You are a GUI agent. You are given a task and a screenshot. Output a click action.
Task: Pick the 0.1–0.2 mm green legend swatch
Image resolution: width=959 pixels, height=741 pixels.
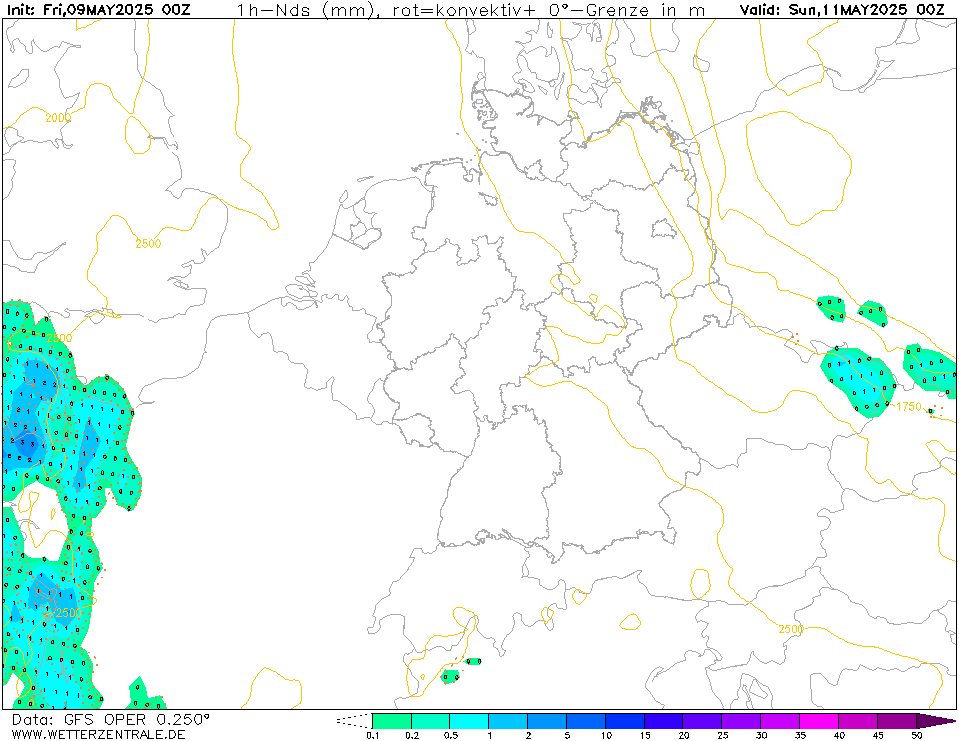click(x=391, y=721)
